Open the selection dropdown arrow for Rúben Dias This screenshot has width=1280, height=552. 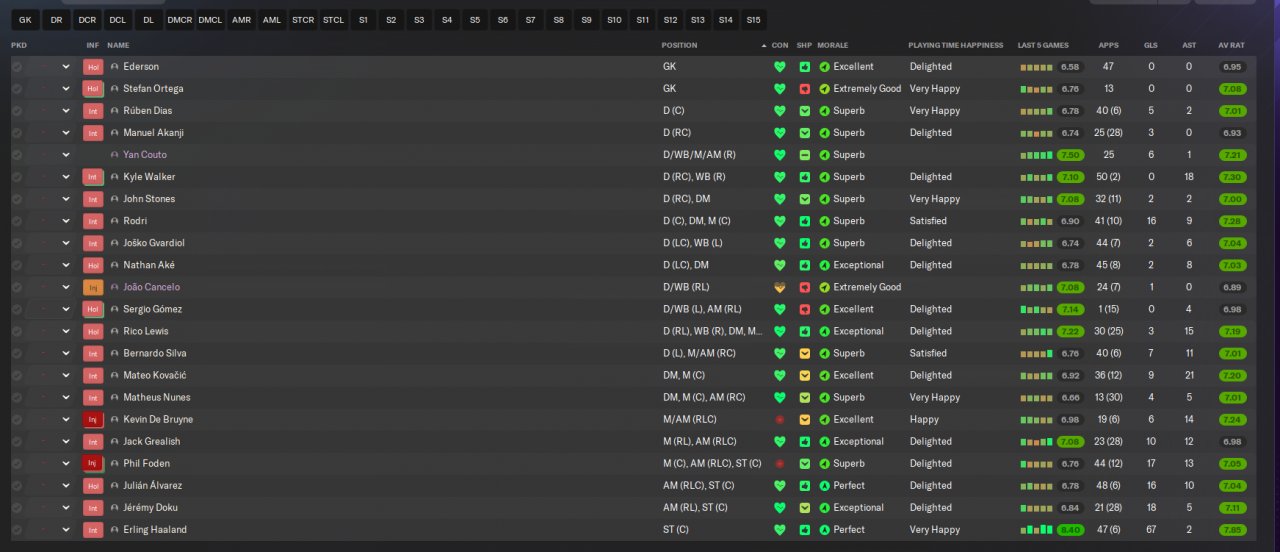pyautogui.click(x=66, y=111)
